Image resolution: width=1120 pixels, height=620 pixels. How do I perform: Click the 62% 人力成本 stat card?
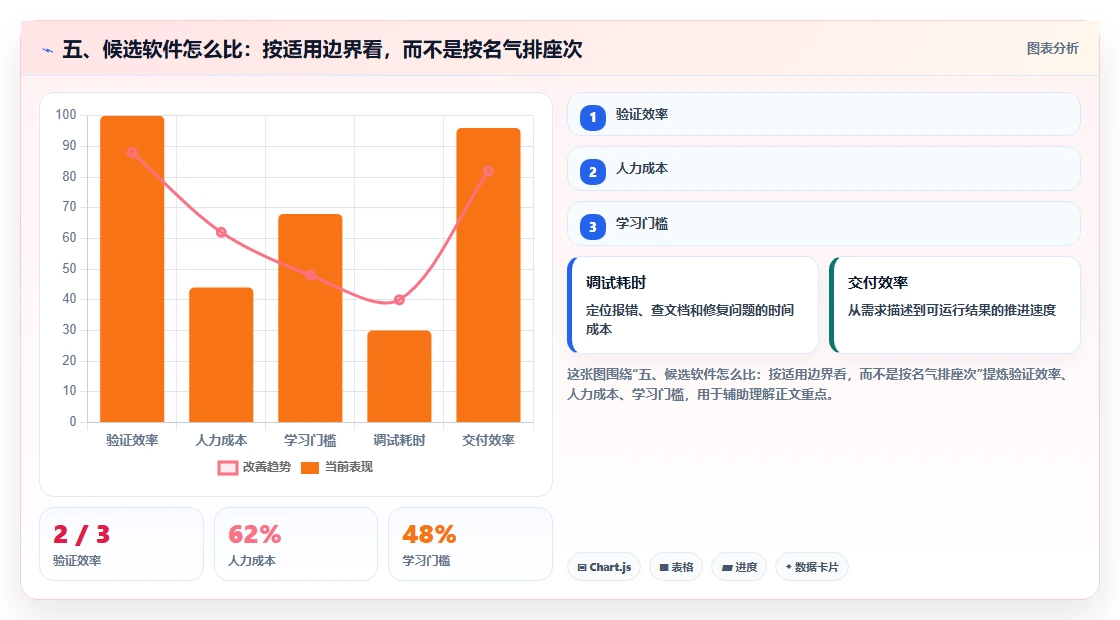tap(296, 544)
